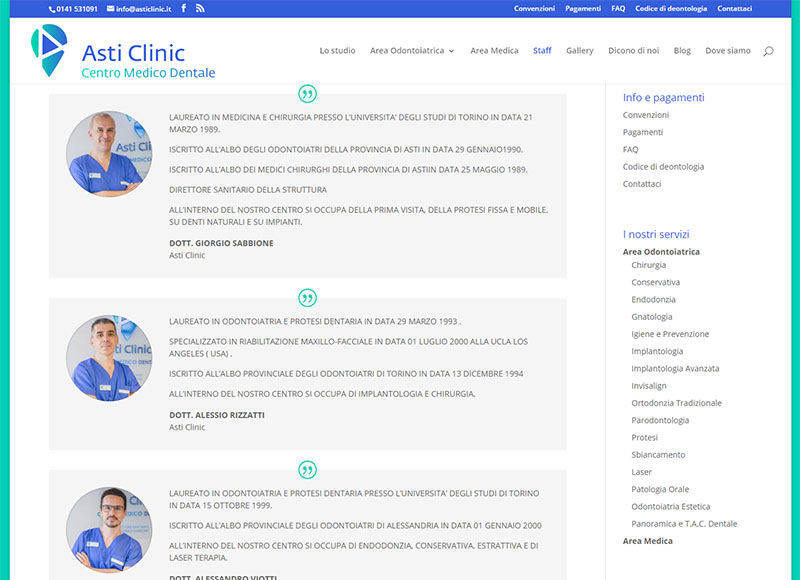
Task: Click Convenzioni in the sidebar
Action: tap(645, 115)
